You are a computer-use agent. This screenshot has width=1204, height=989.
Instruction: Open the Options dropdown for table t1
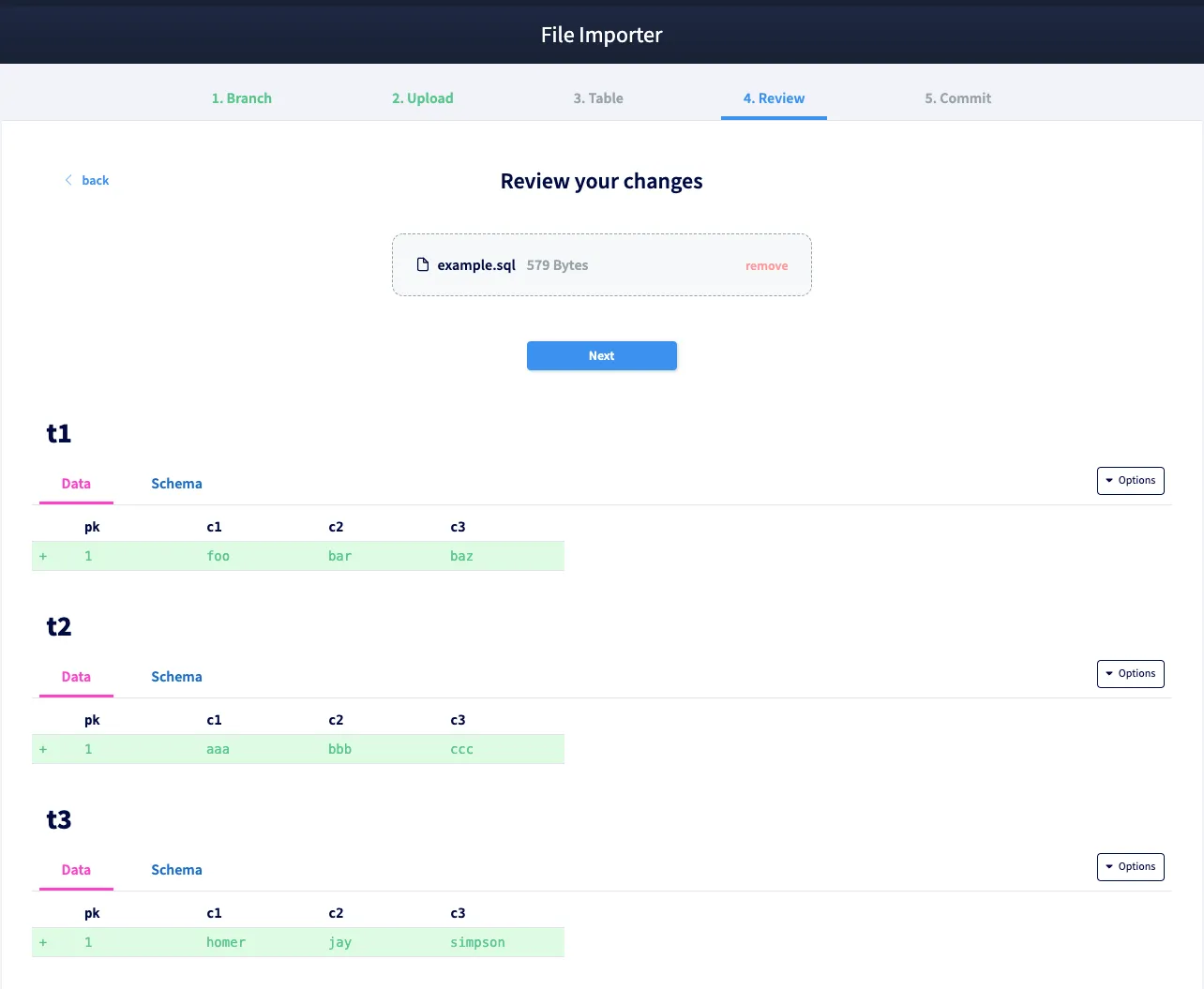(1130, 481)
